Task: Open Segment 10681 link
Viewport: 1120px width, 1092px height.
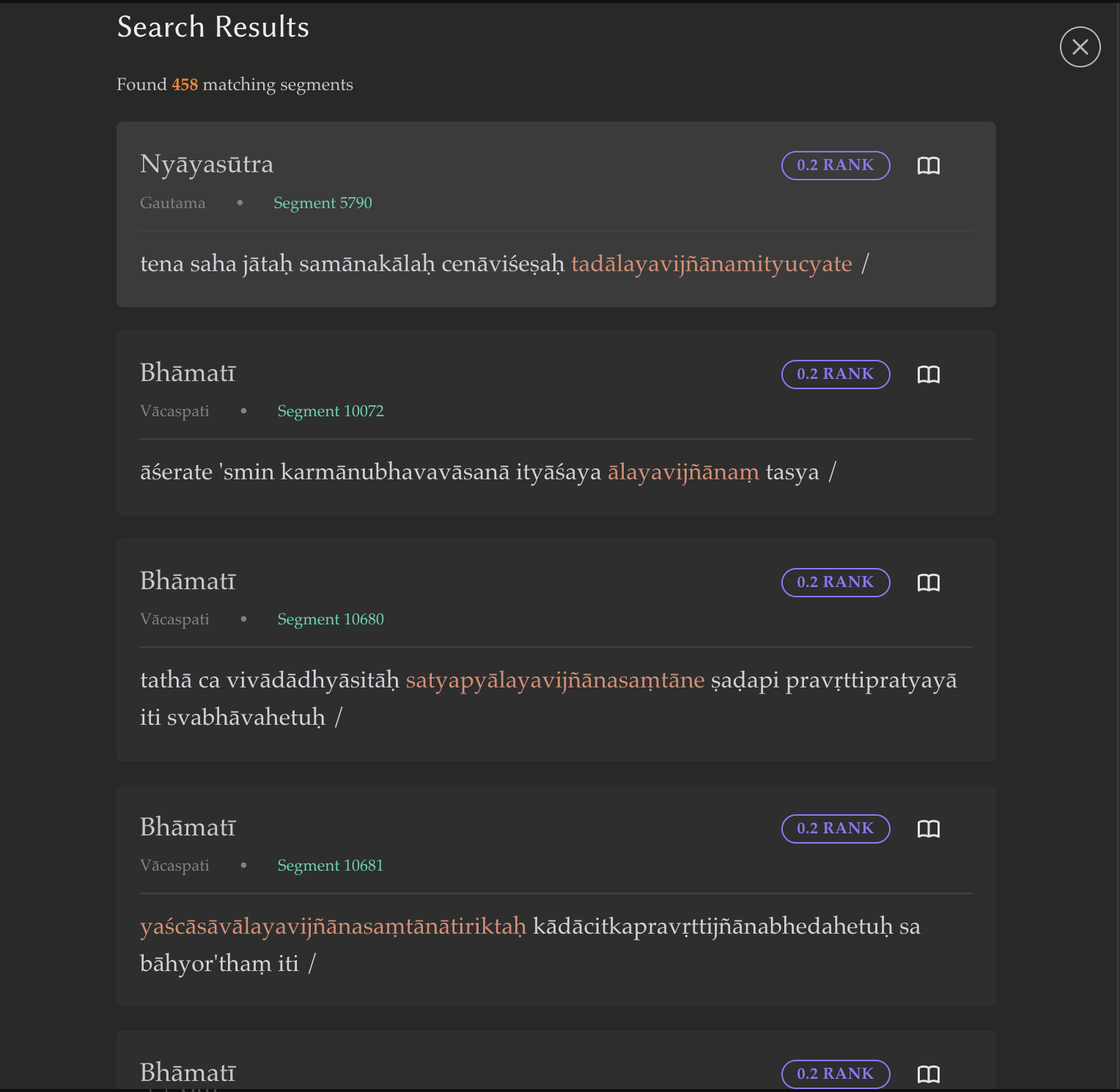Action: coord(330,866)
